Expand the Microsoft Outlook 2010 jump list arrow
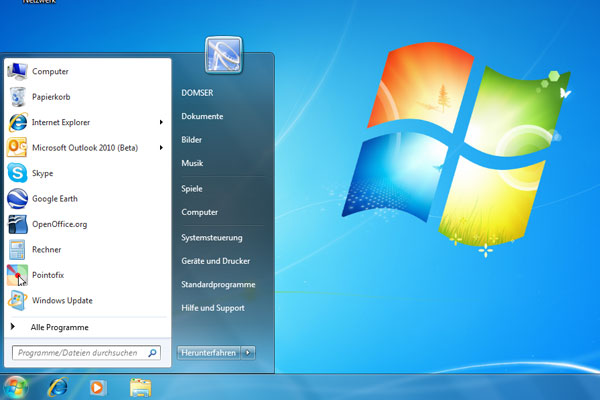600x400 pixels. click(x=161, y=148)
